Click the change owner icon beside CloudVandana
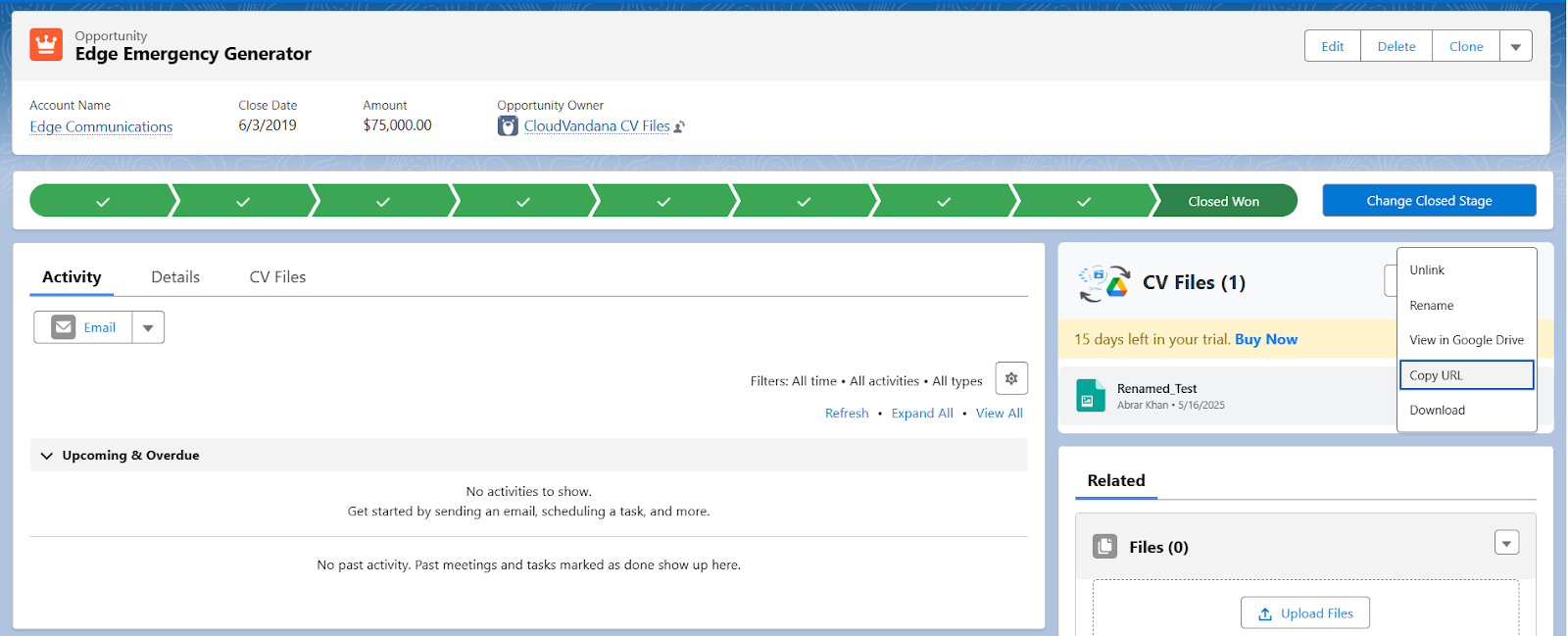 pos(680,127)
